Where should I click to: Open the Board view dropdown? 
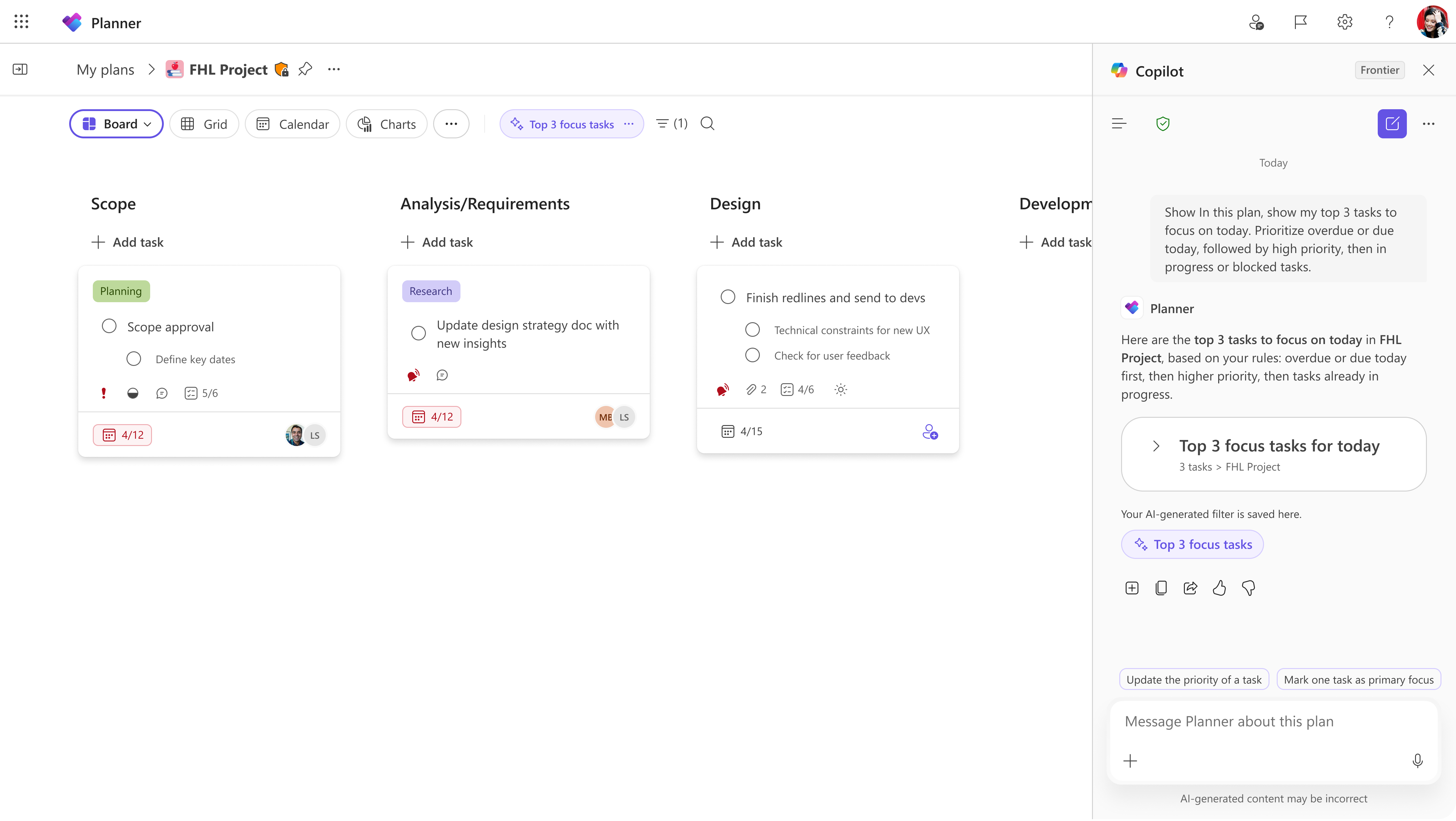116,124
